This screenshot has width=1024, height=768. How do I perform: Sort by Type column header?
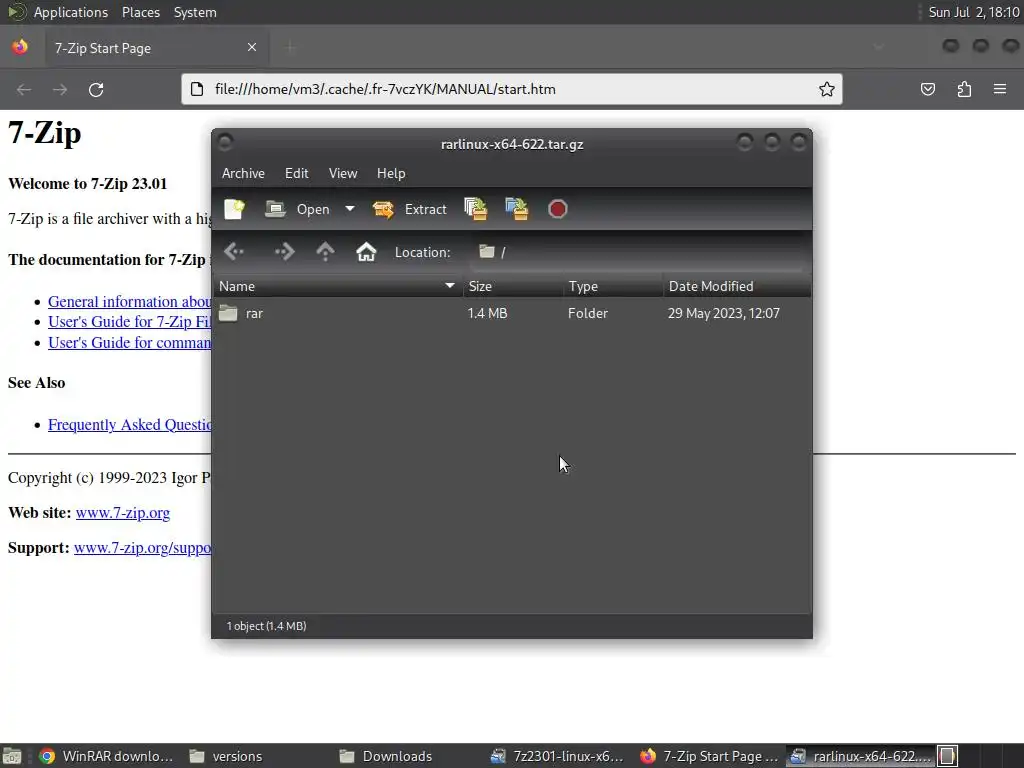pyautogui.click(x=613, y=286)
